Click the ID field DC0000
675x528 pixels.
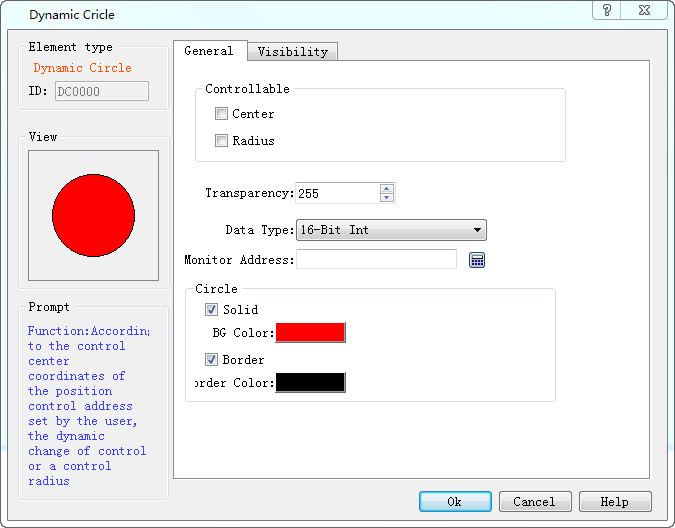[x=102, y=91]
